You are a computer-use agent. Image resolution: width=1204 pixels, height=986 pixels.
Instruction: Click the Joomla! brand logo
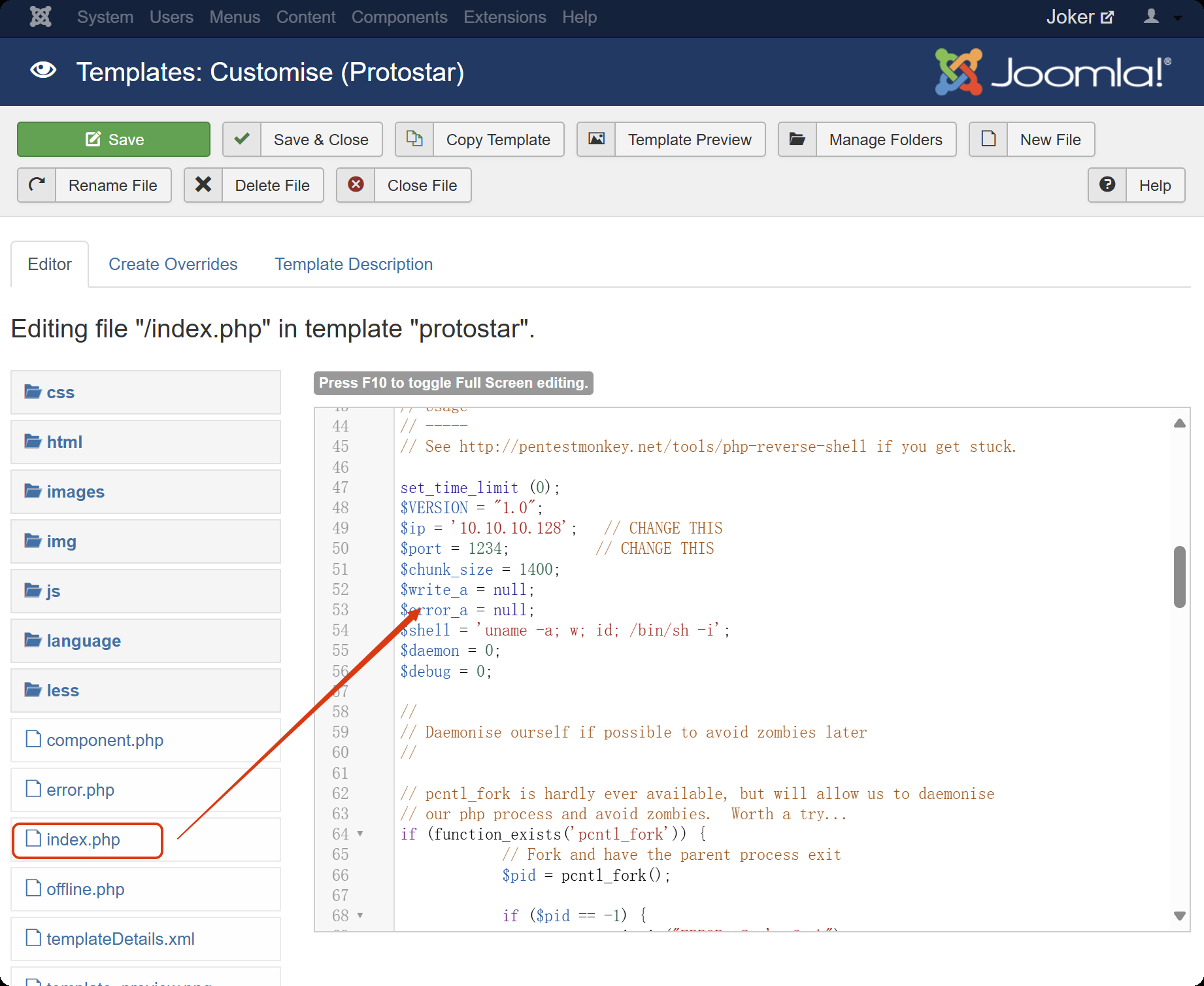[x=1053, y=72]
